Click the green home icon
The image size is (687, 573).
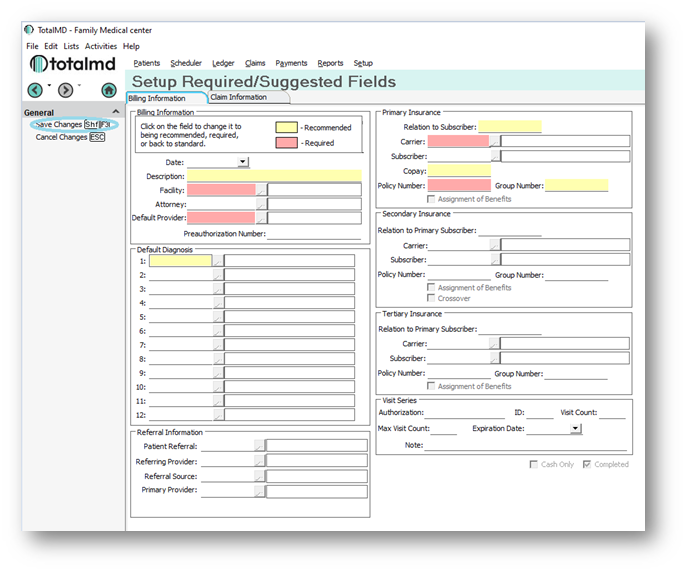[108, 90]
